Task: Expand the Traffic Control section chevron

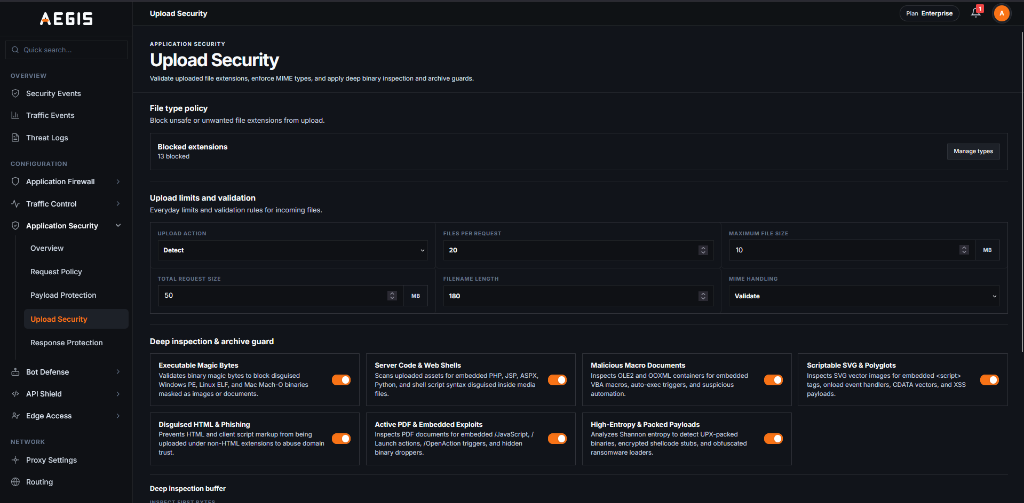Action: coord(118,204)
